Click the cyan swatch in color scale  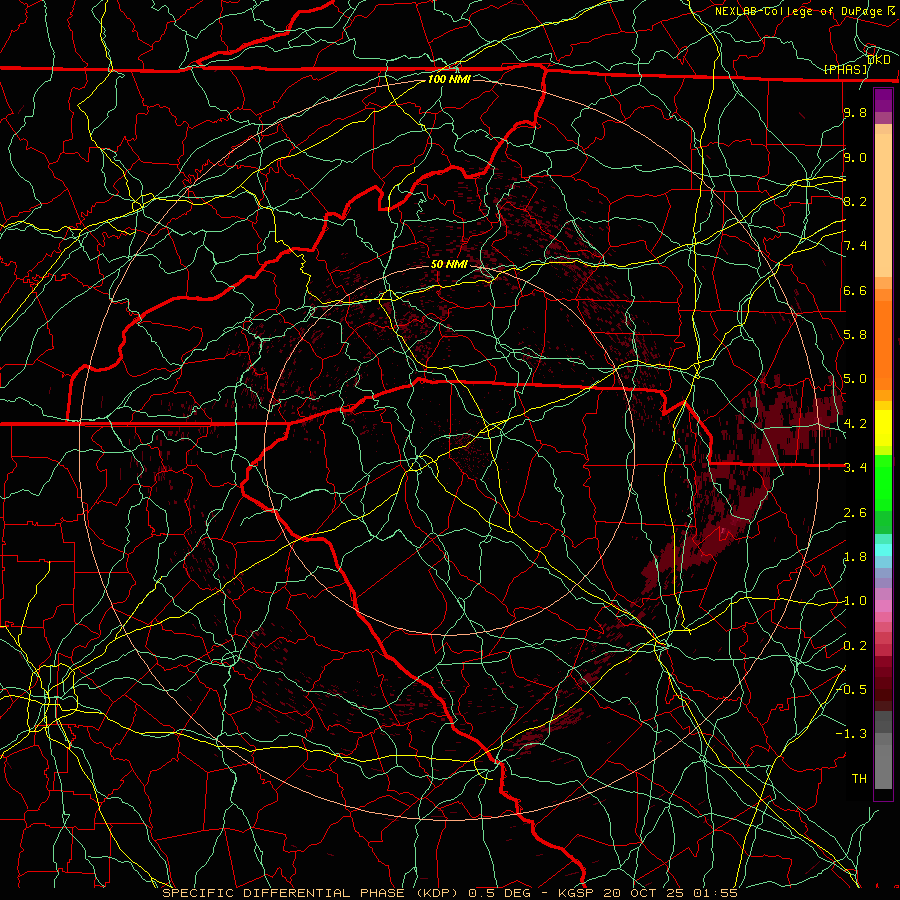pyautogui.click(x=883, y=549)
